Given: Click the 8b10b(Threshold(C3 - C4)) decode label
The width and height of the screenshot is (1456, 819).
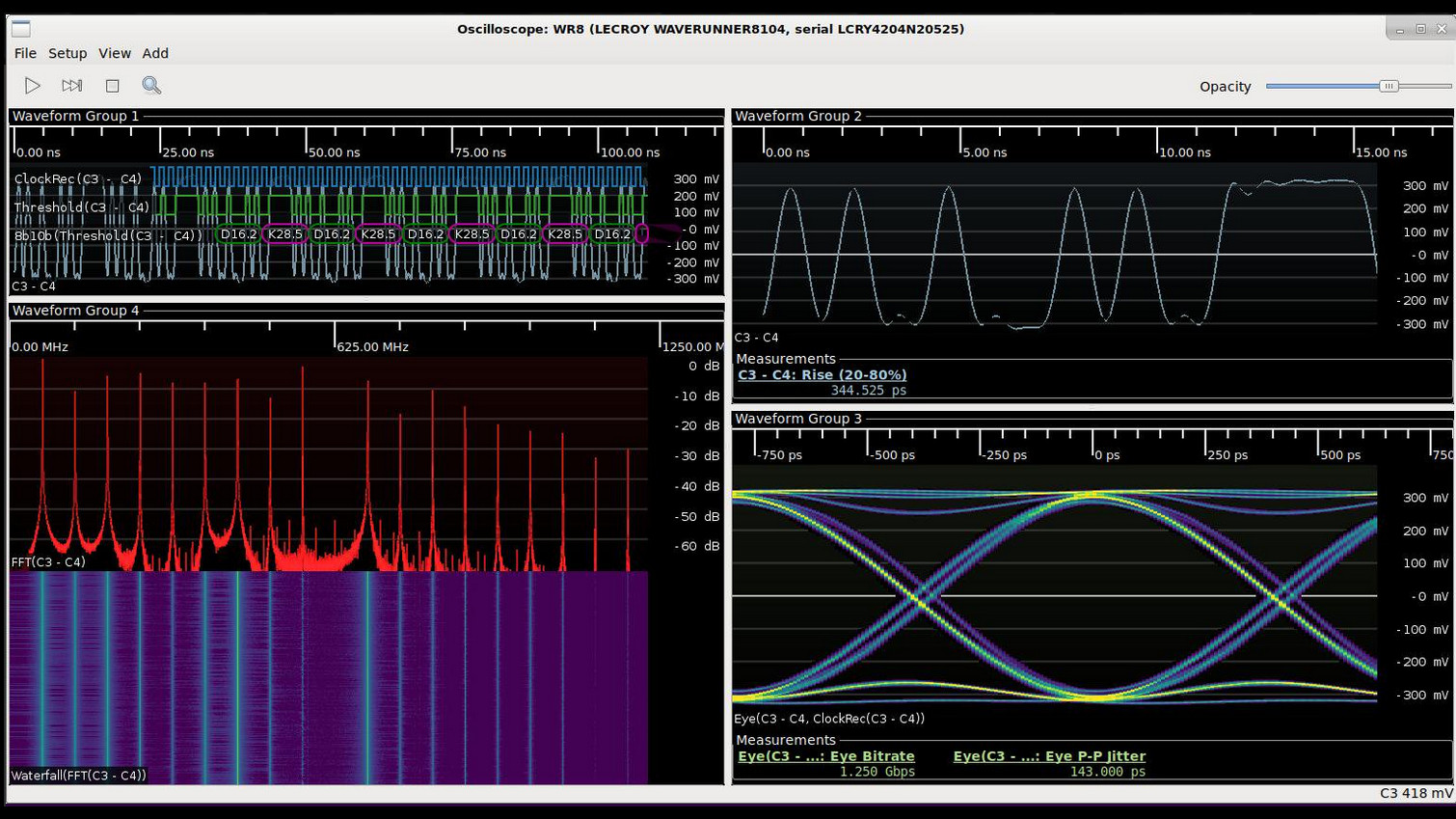Looking at the screenshot, I should 108,235.
